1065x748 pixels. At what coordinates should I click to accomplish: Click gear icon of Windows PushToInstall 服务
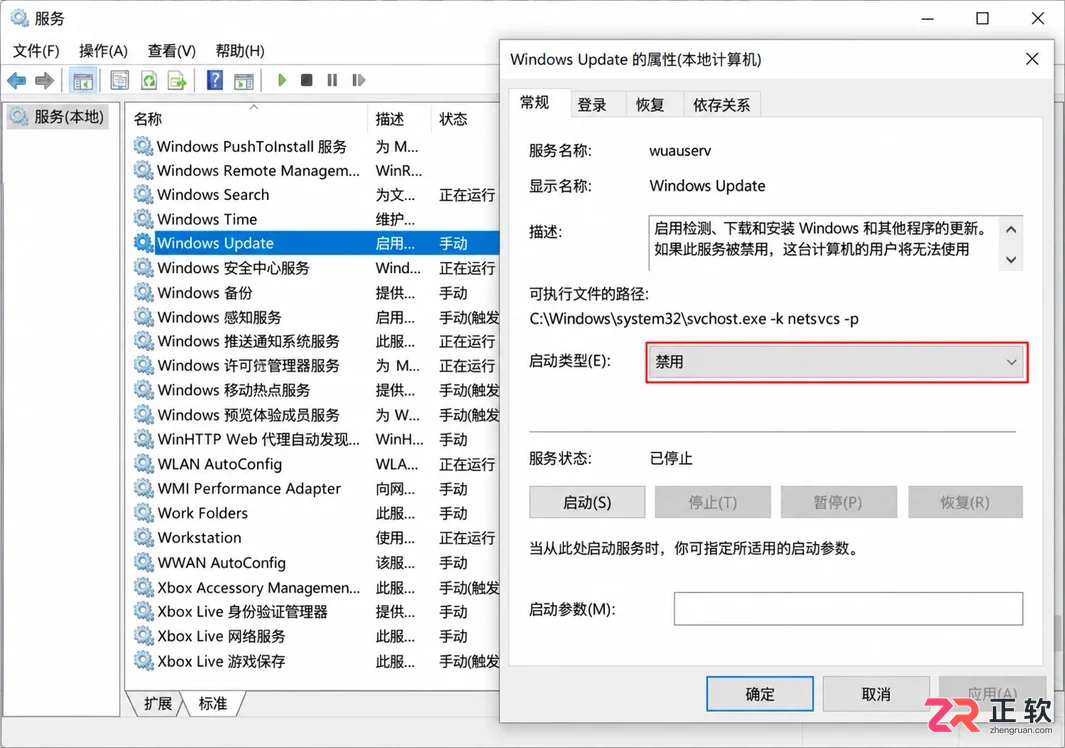point(143,146)
